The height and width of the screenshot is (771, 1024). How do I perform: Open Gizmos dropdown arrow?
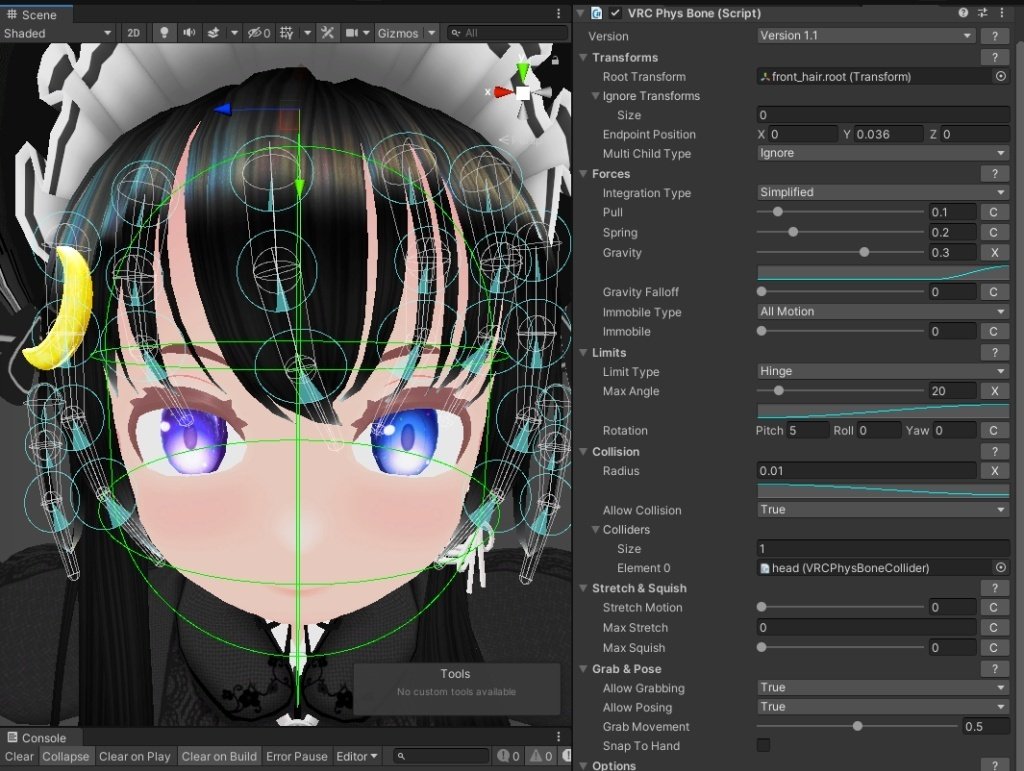click(432, 33)
